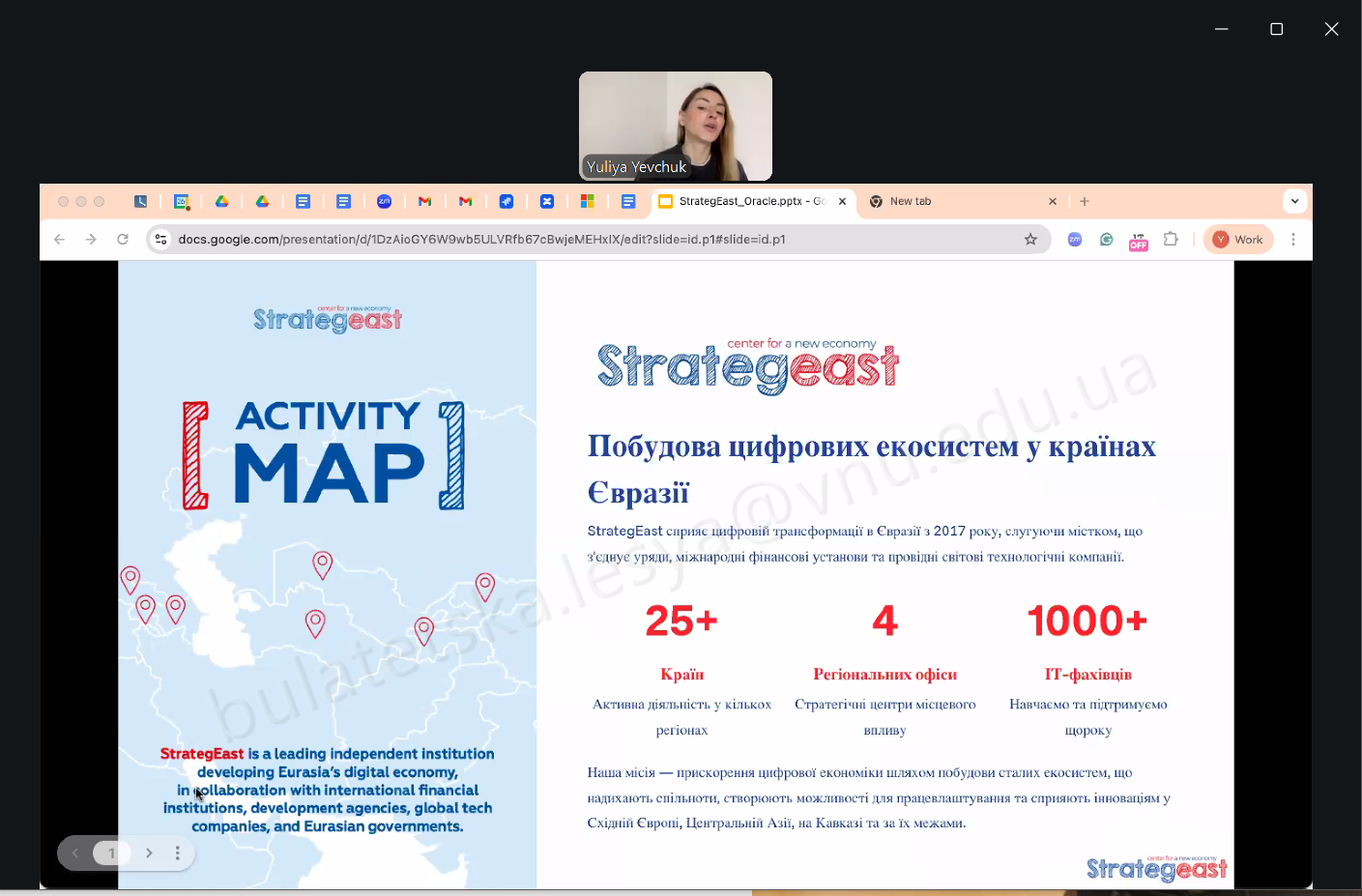This screenshot has height=896, width=1362.
Task: Open the Work profile button
Action: click(1238, 240)
